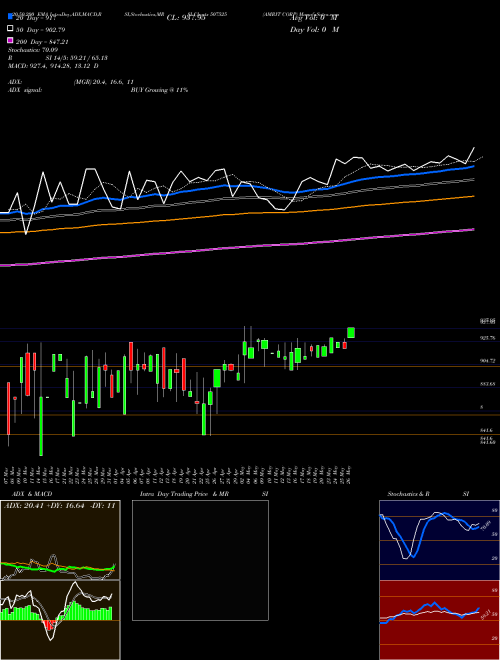Select the '50 Day = 902.79' legend text
The height and width of the screenshot is (660, 500).
(41, 30)
